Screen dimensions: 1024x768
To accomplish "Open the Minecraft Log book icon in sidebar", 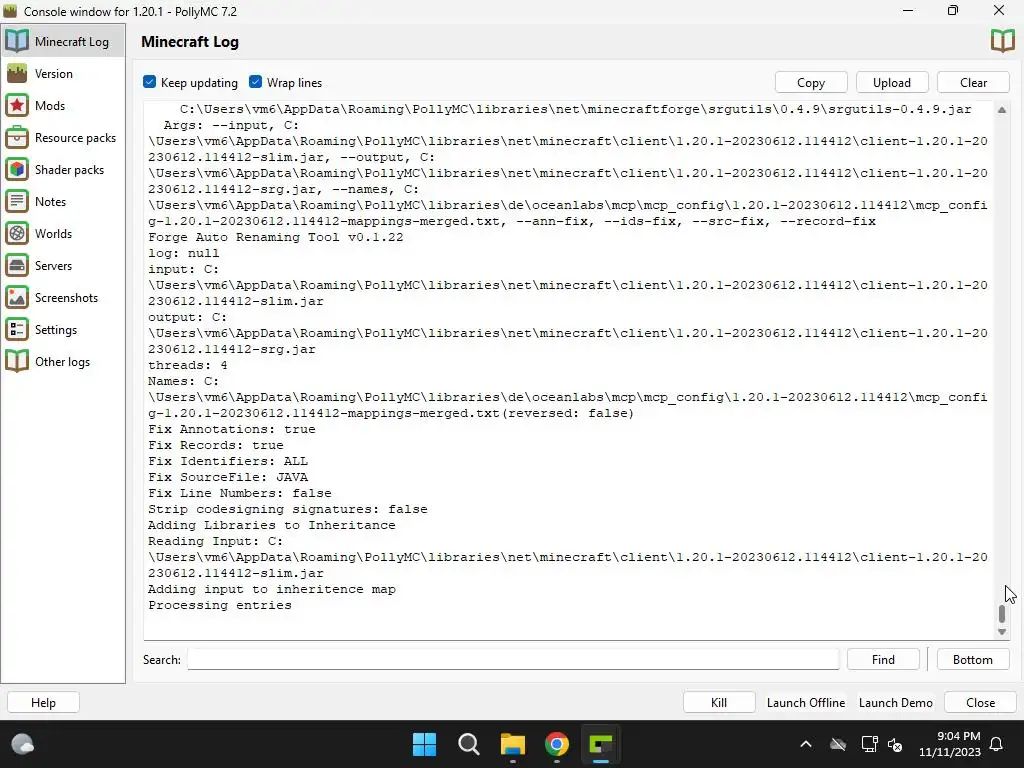I will click(17, 41).
